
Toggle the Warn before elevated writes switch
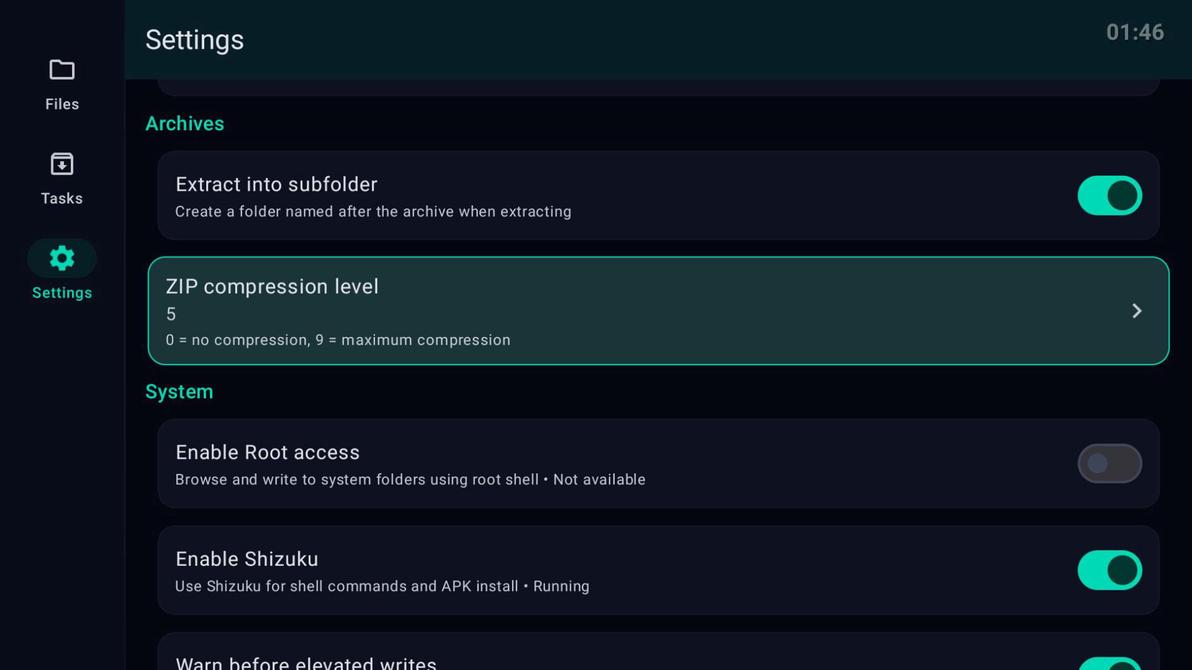(1109, 664)
